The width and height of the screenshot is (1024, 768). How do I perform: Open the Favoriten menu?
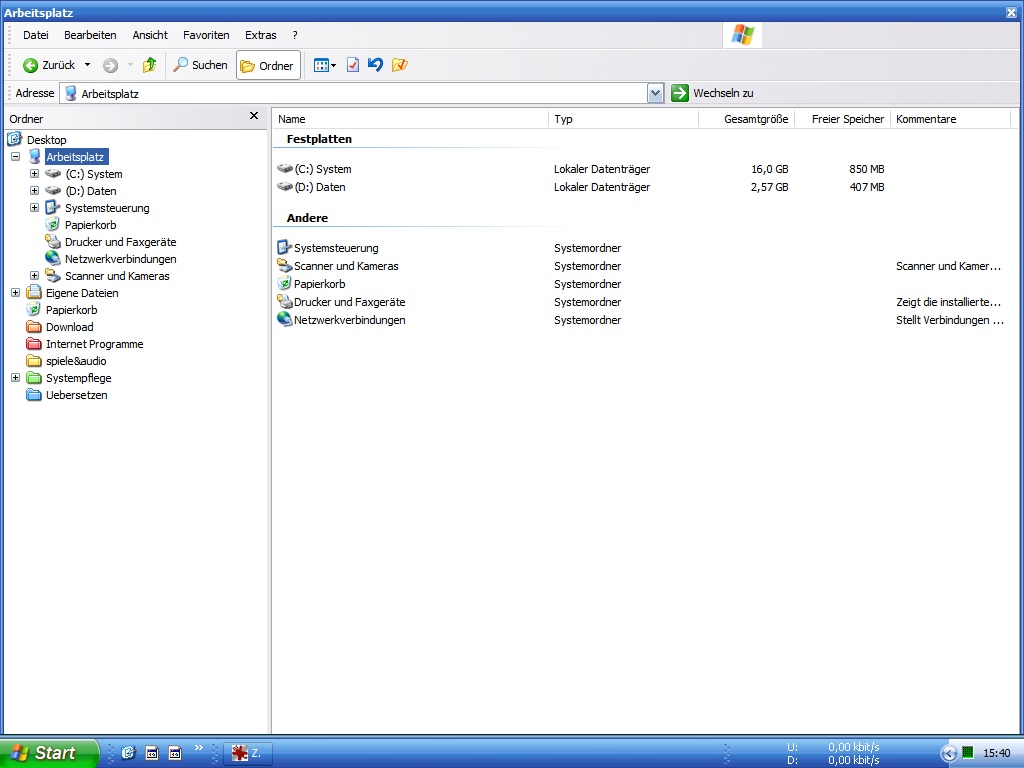pyautogui.click(x=206, y=35)
